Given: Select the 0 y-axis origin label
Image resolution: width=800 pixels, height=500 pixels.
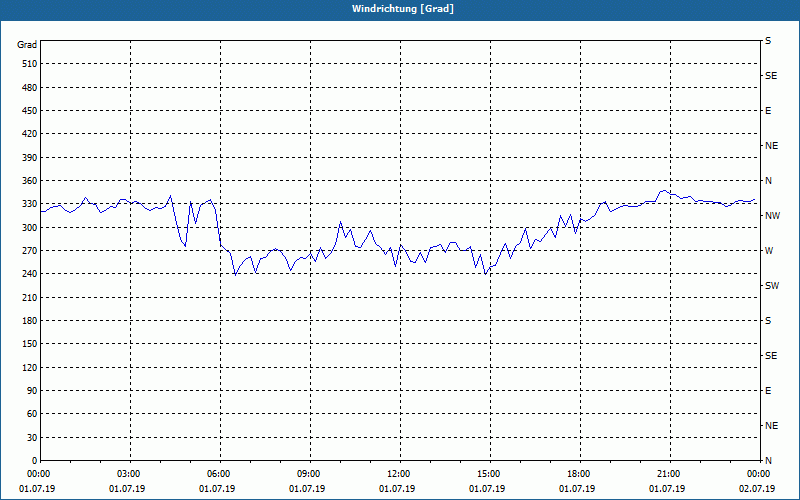Looking at the screenshot, I should [x=34, y=461].
